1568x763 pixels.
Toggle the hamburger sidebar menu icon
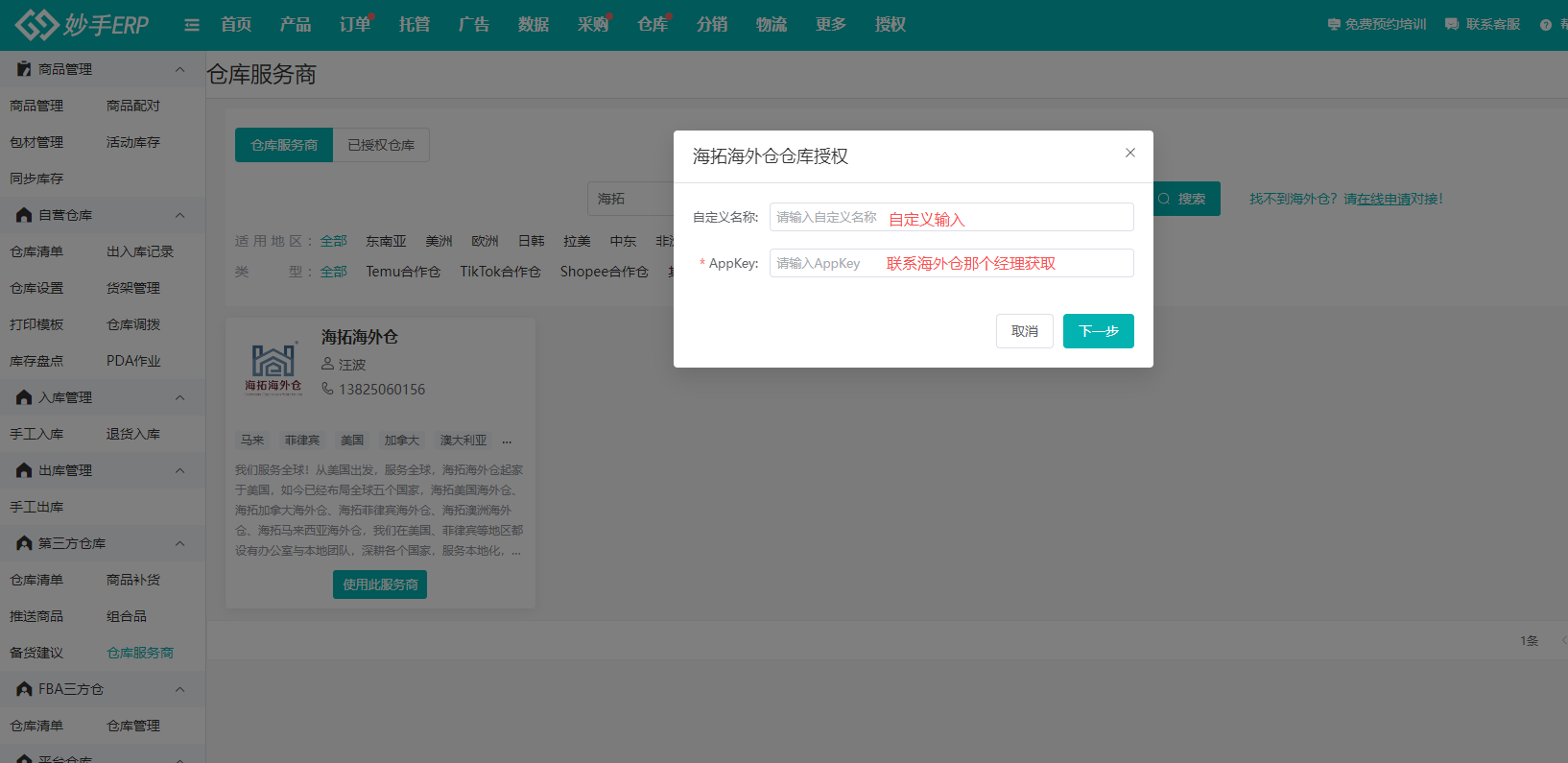192,25
